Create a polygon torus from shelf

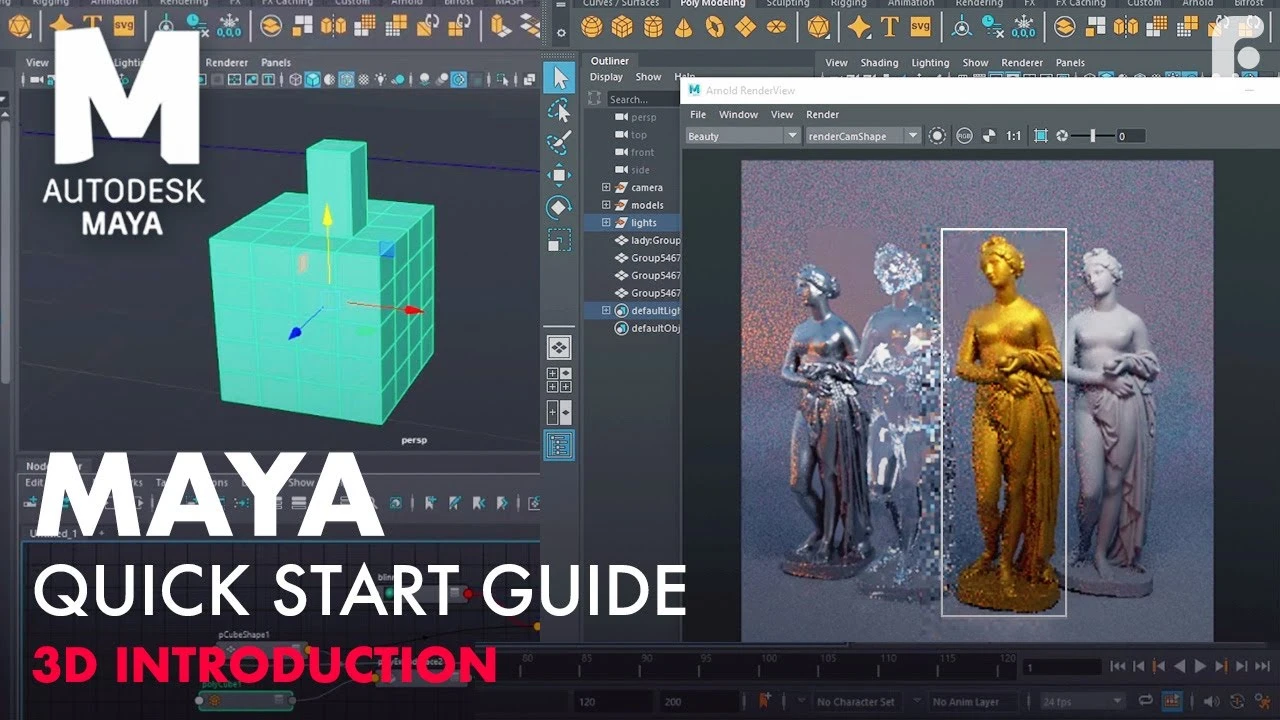point(714,26)
